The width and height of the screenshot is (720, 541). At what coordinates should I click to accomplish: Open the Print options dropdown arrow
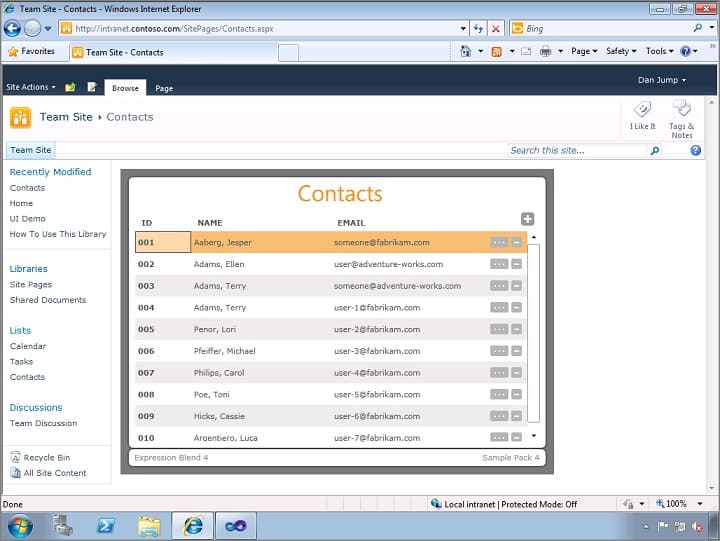pos(560,51)
